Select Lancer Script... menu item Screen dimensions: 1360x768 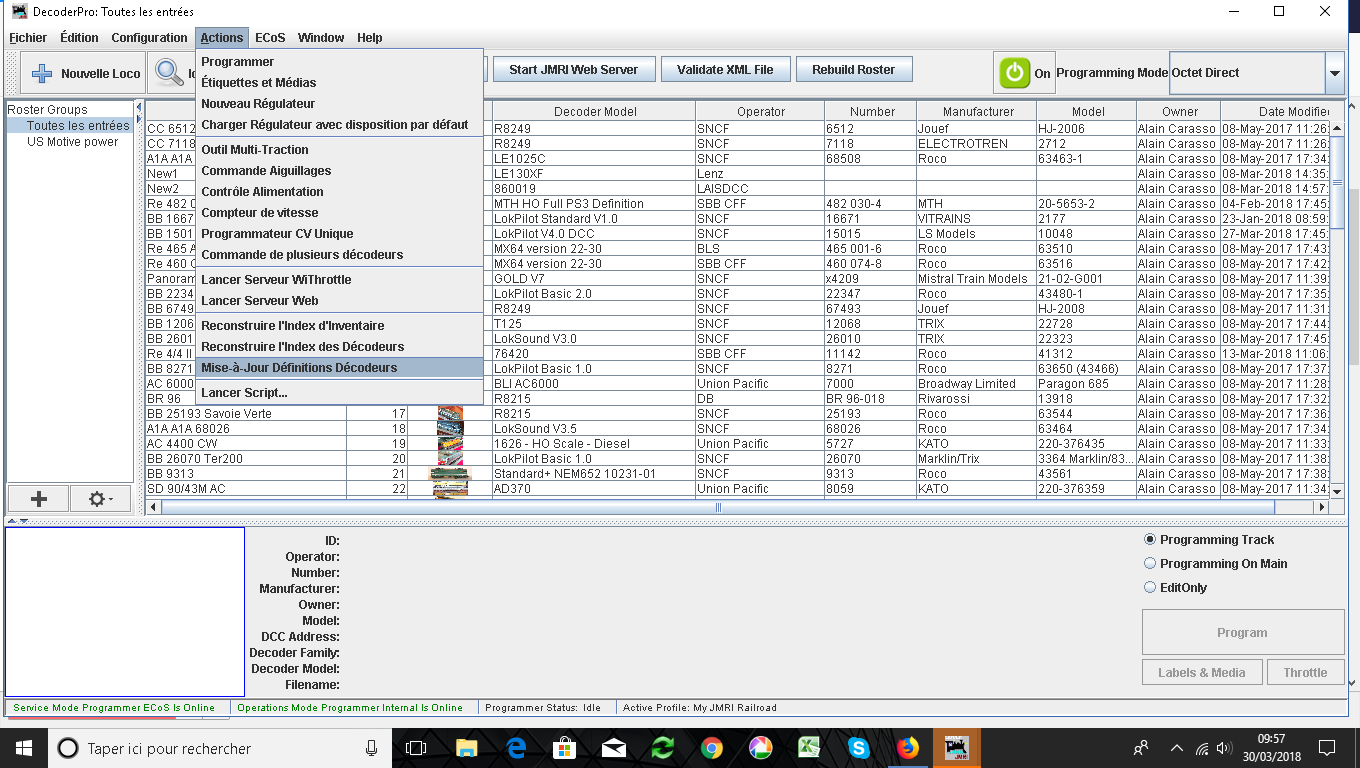pos(340,393)
